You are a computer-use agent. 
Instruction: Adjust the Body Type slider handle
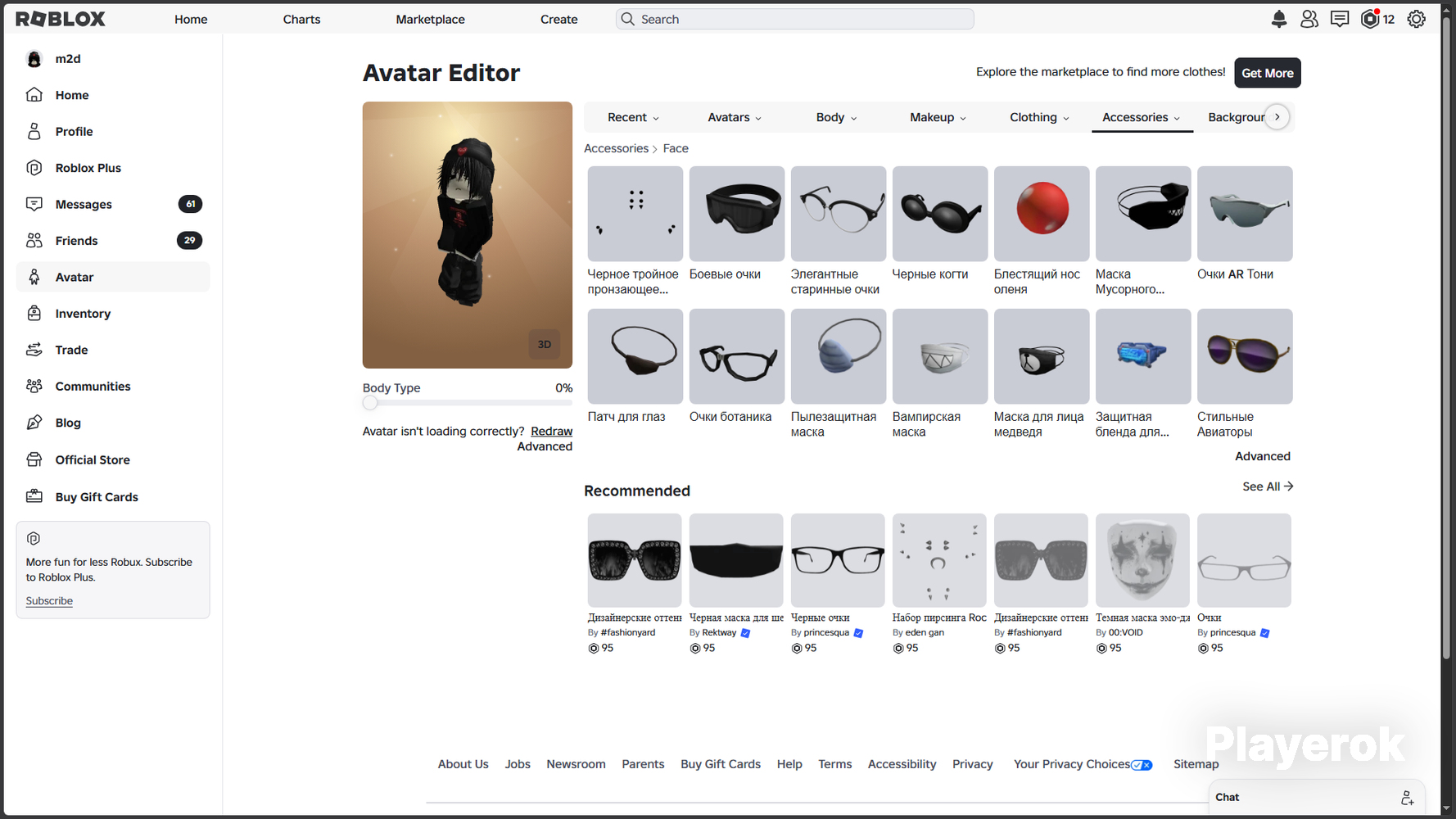point(370,403)
